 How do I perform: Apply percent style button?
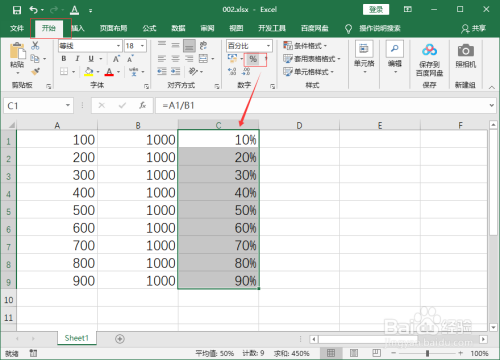point(253,59)
